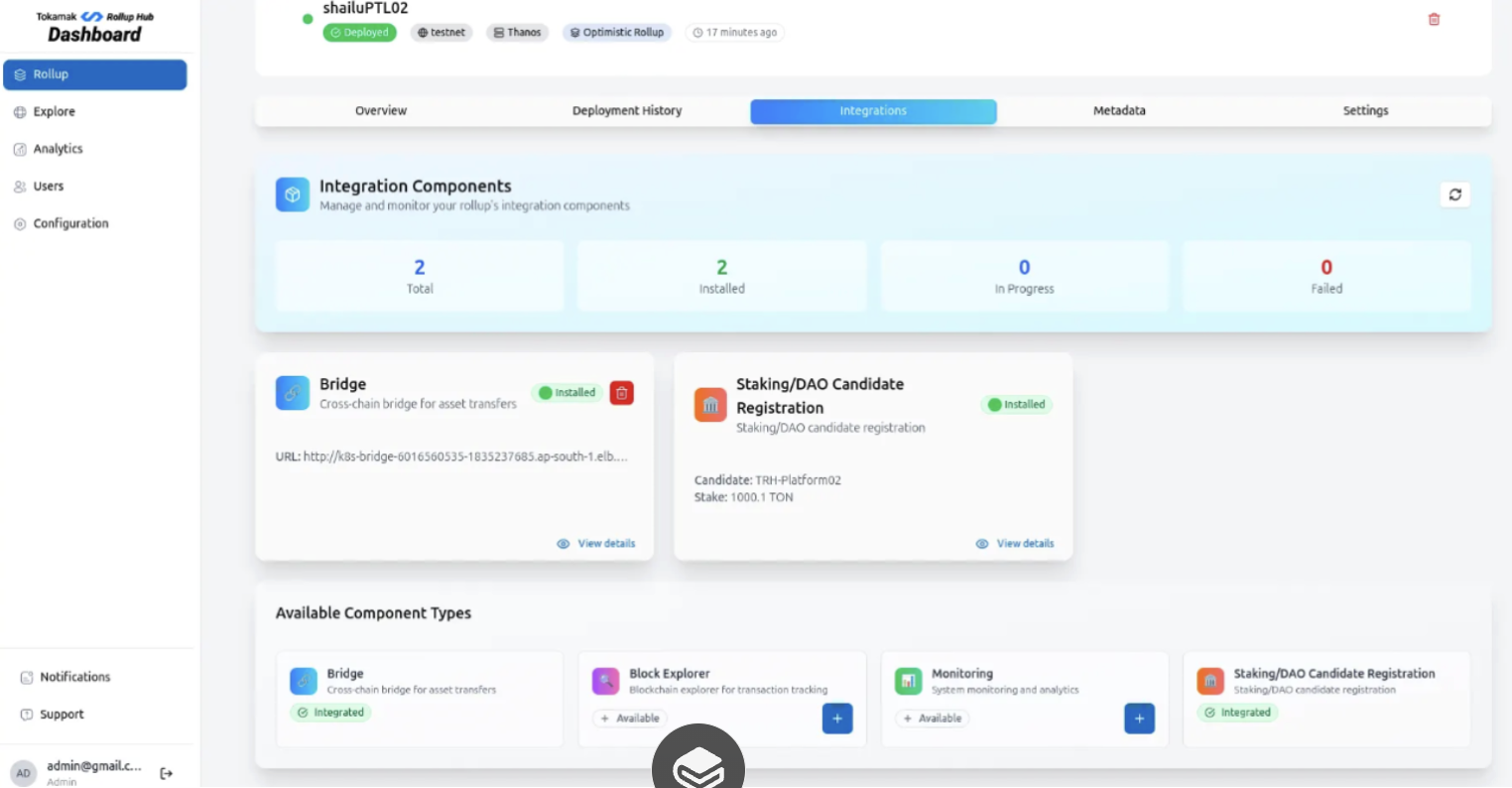
Task: Open Configuration from the sidebar
Action: [70, 223]
